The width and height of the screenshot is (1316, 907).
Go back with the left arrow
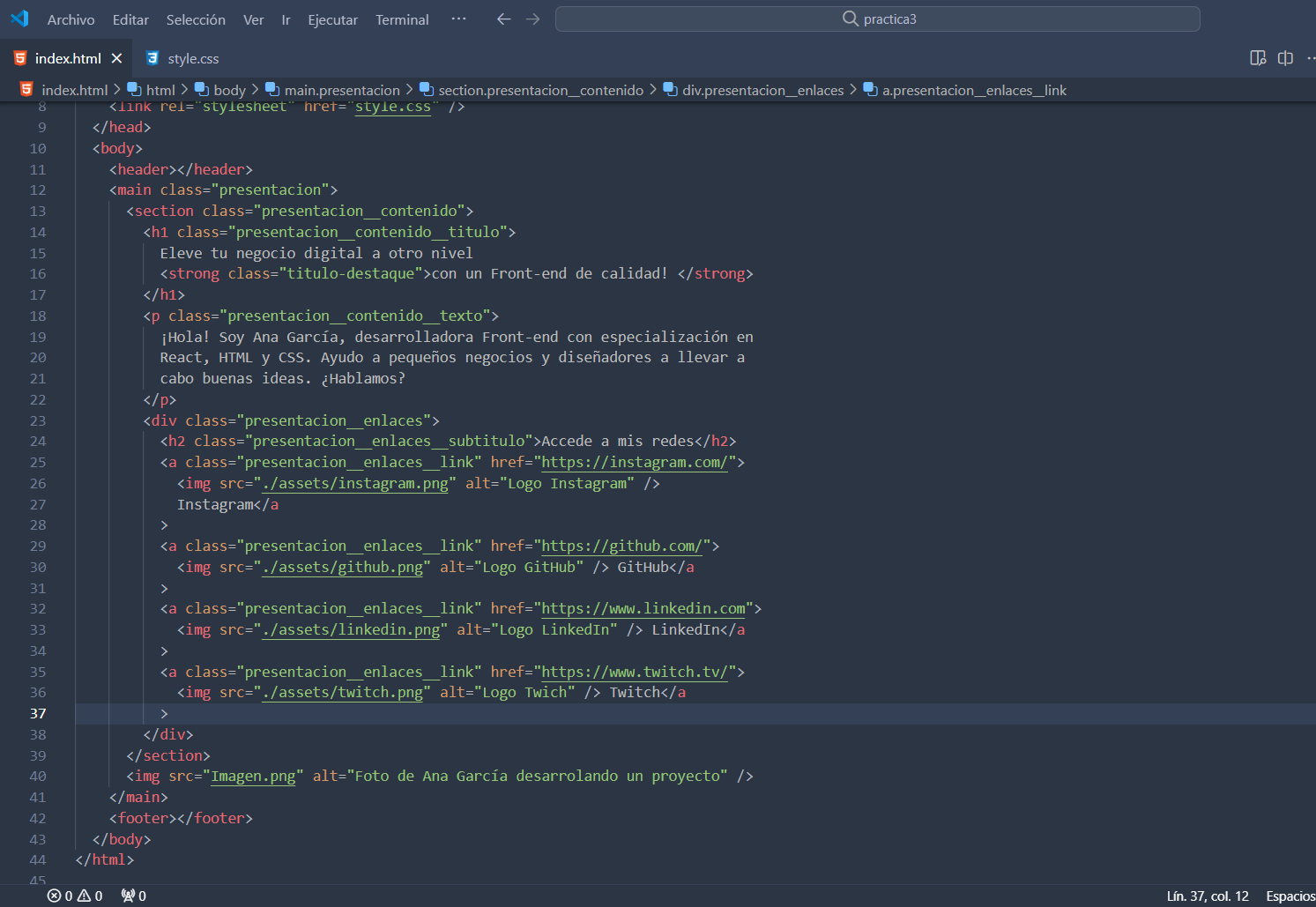(504, 19)
